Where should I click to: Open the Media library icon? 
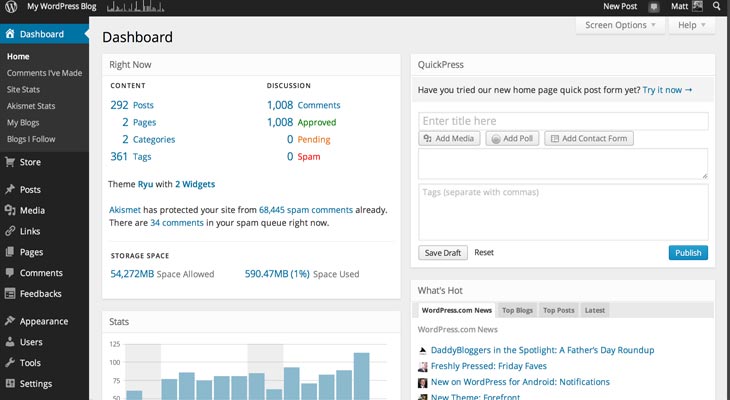tap(10, 210)
